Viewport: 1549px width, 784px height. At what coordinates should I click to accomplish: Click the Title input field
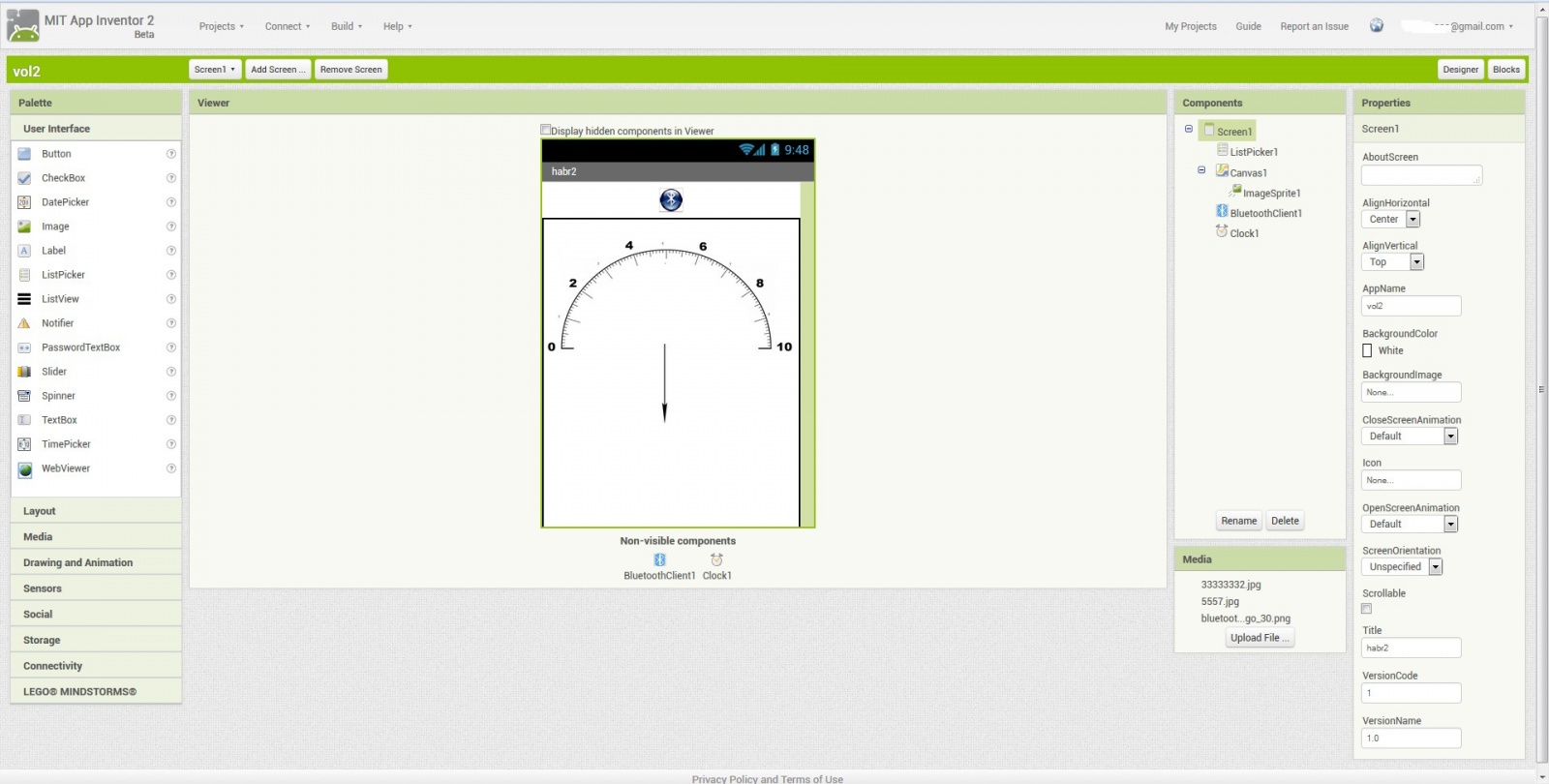(1412, 648)
